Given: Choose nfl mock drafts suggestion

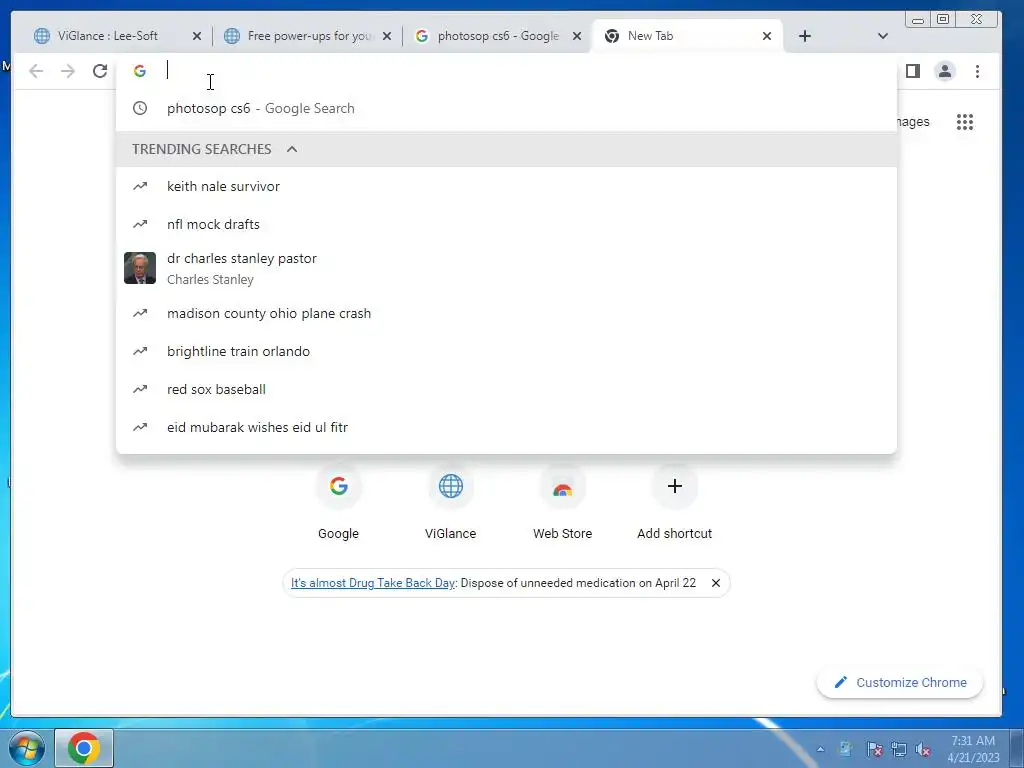Looking at the screenshot, I should (x=506, y=225).
